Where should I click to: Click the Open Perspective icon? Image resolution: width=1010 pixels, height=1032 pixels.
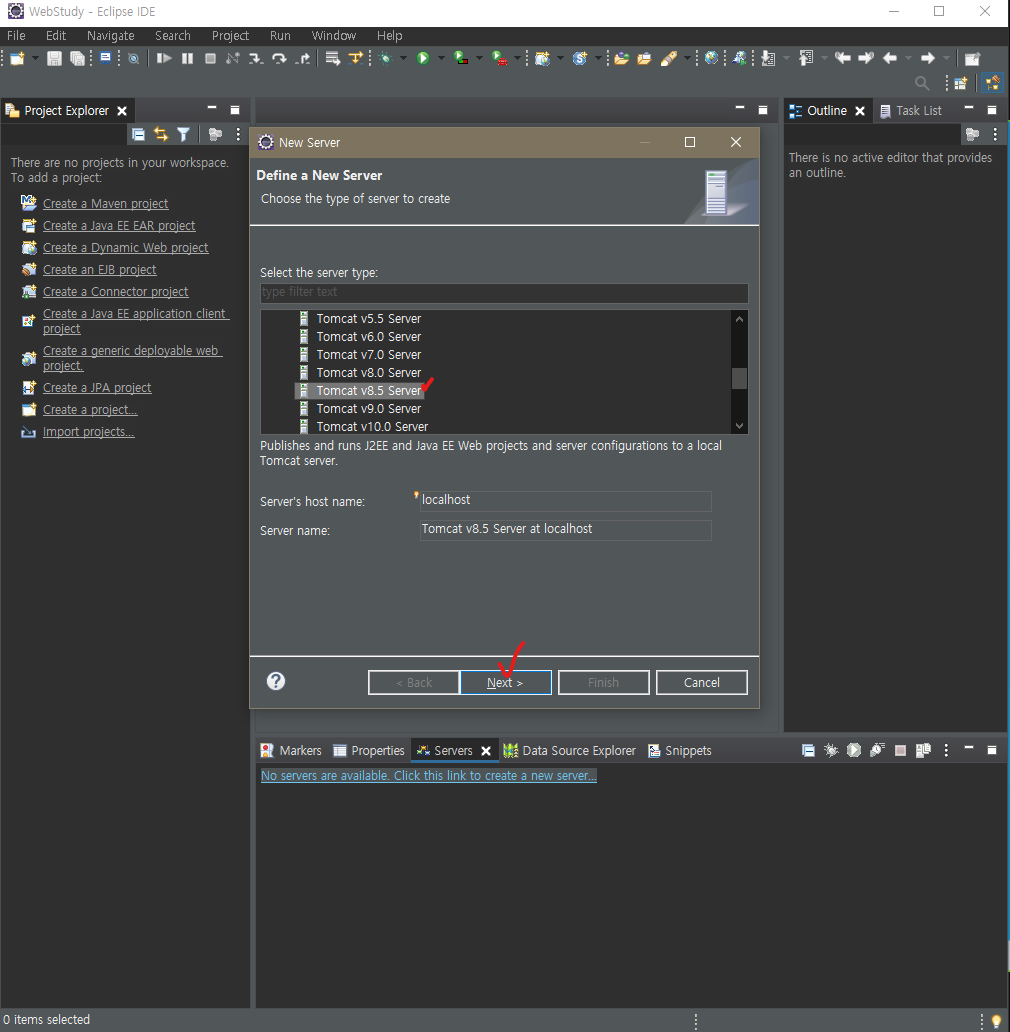(961, 83)
